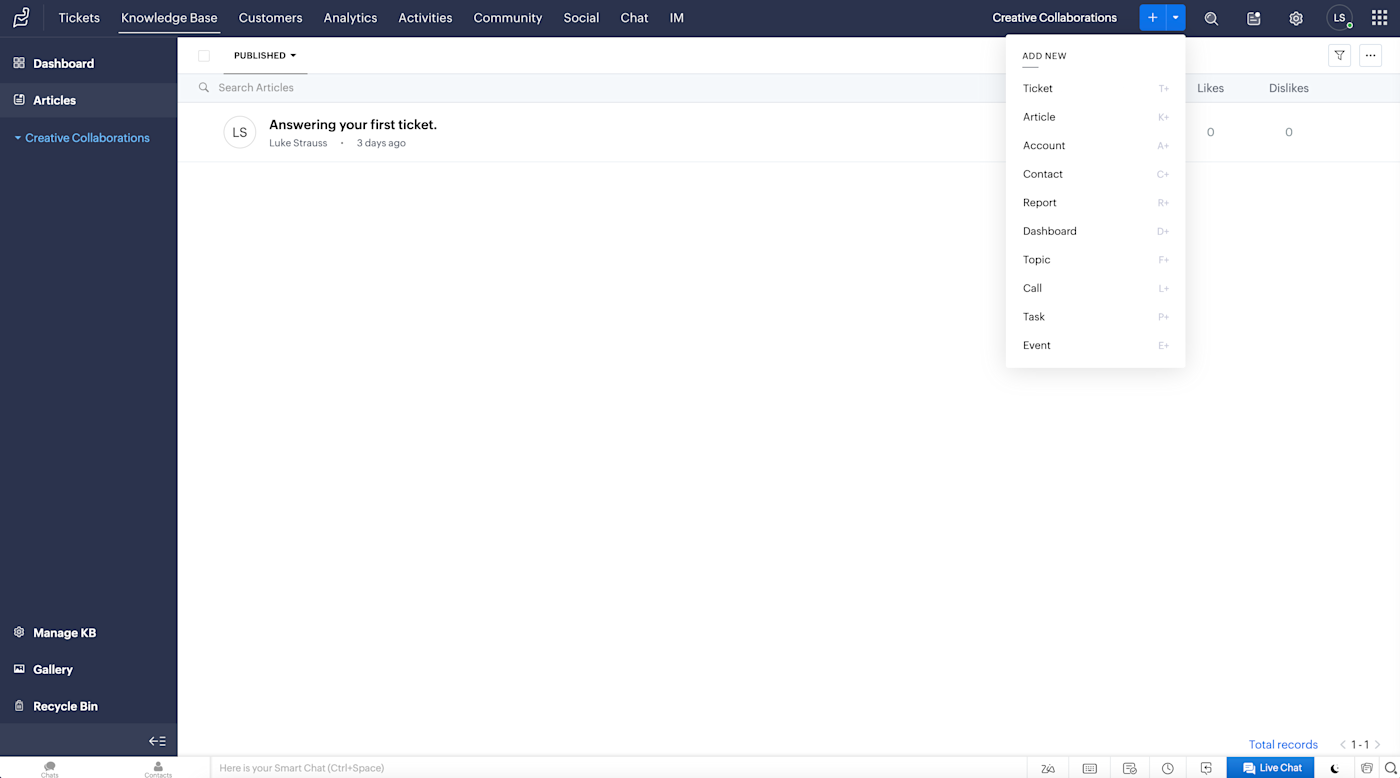Click the Live Chat button
Screen dimensions: 1400x778
click(x=1271, y=768)
